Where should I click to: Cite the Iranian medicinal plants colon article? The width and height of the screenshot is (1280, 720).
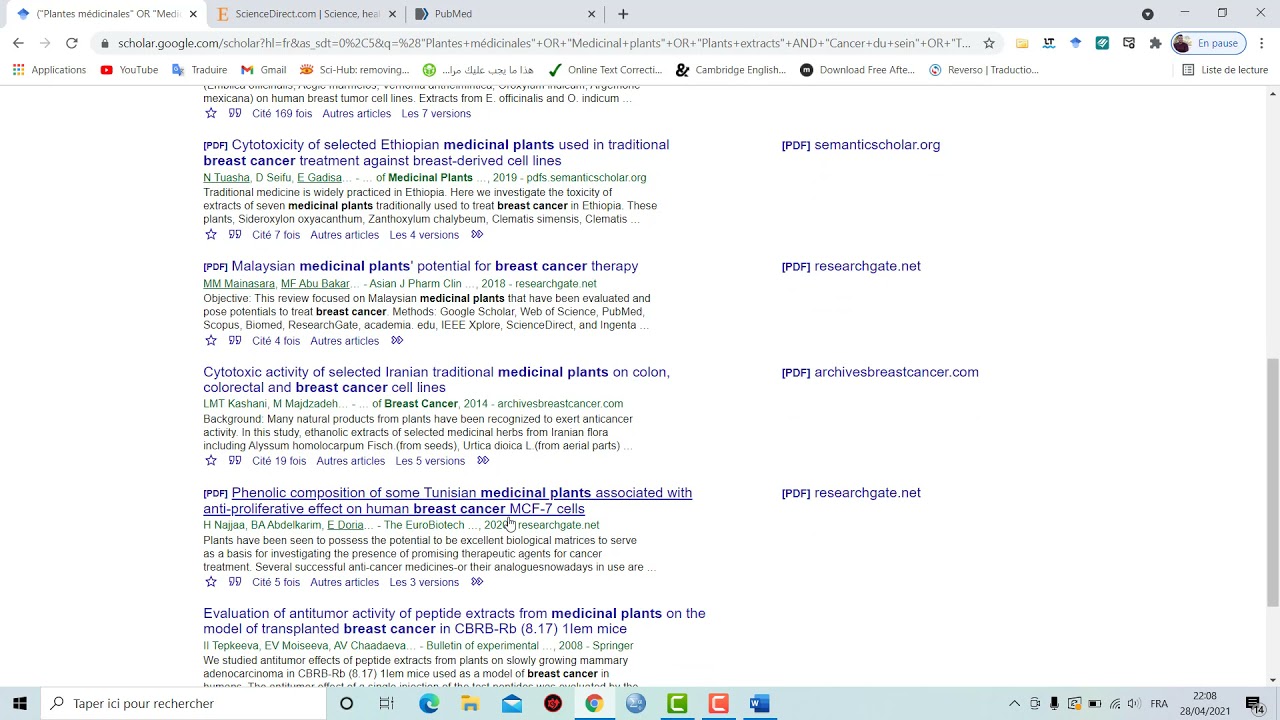[x=235, y=461]
